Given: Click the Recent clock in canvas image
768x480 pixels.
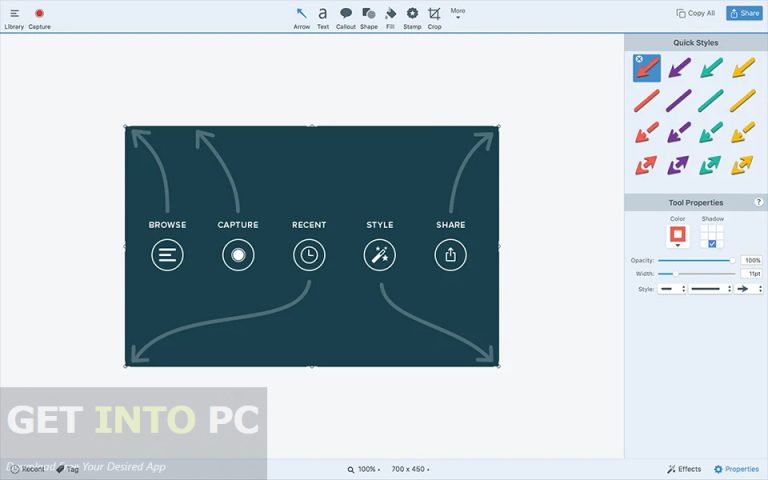Looking at the screenshot, I should (309, 255).
